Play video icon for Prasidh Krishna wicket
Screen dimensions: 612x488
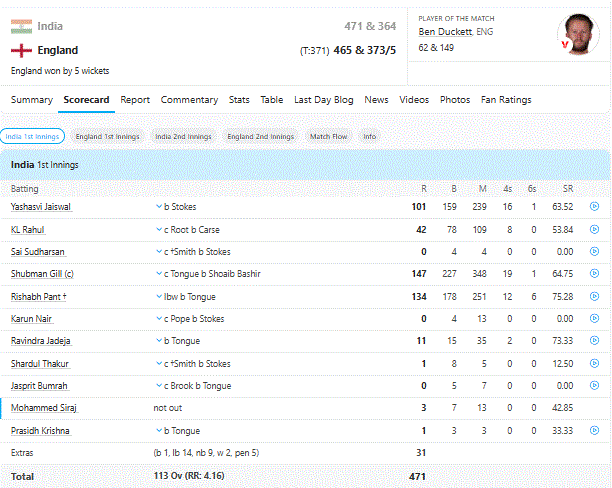[x=594, y=430]
